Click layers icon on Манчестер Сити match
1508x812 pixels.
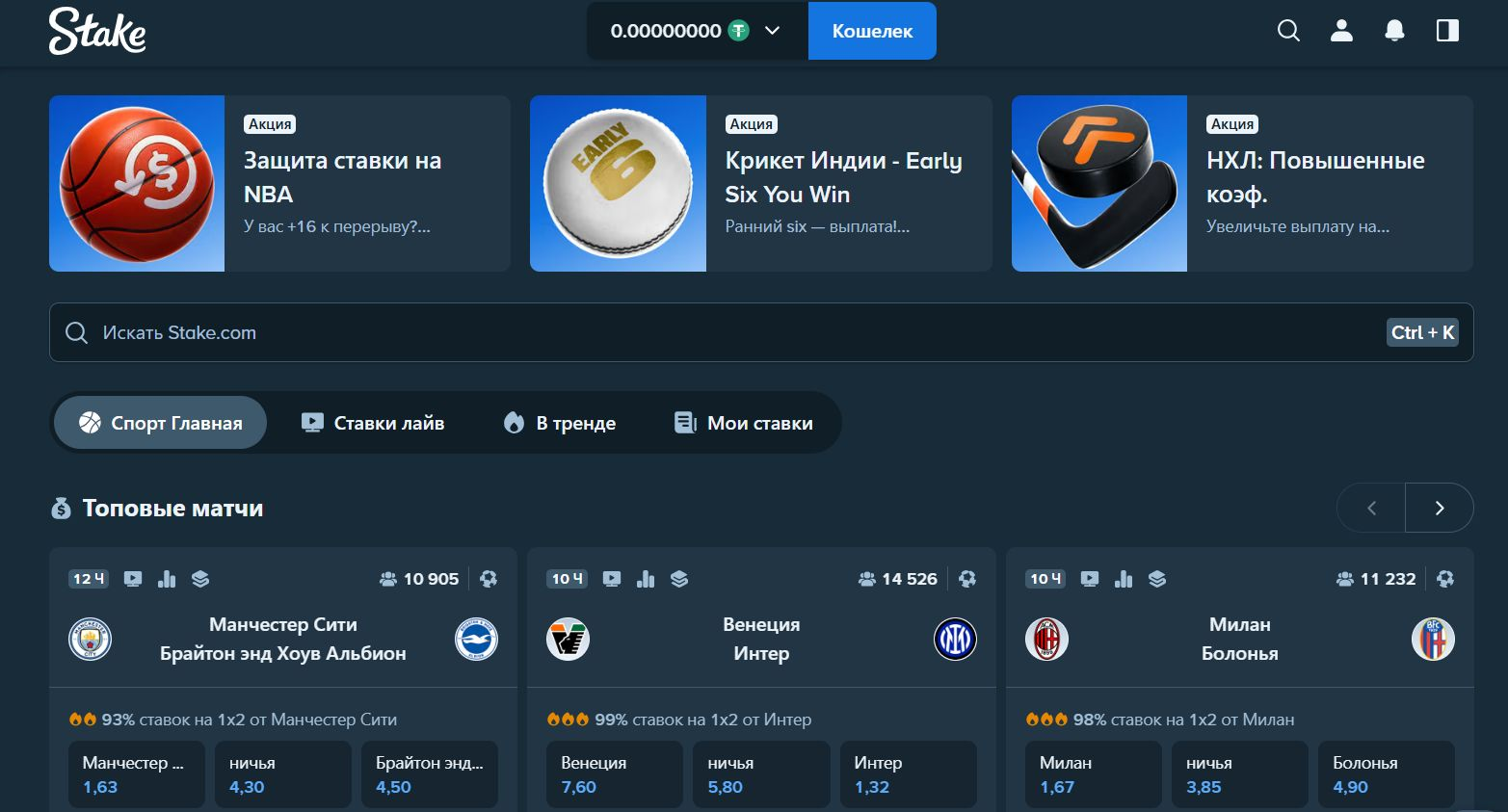tap(200, 579)
